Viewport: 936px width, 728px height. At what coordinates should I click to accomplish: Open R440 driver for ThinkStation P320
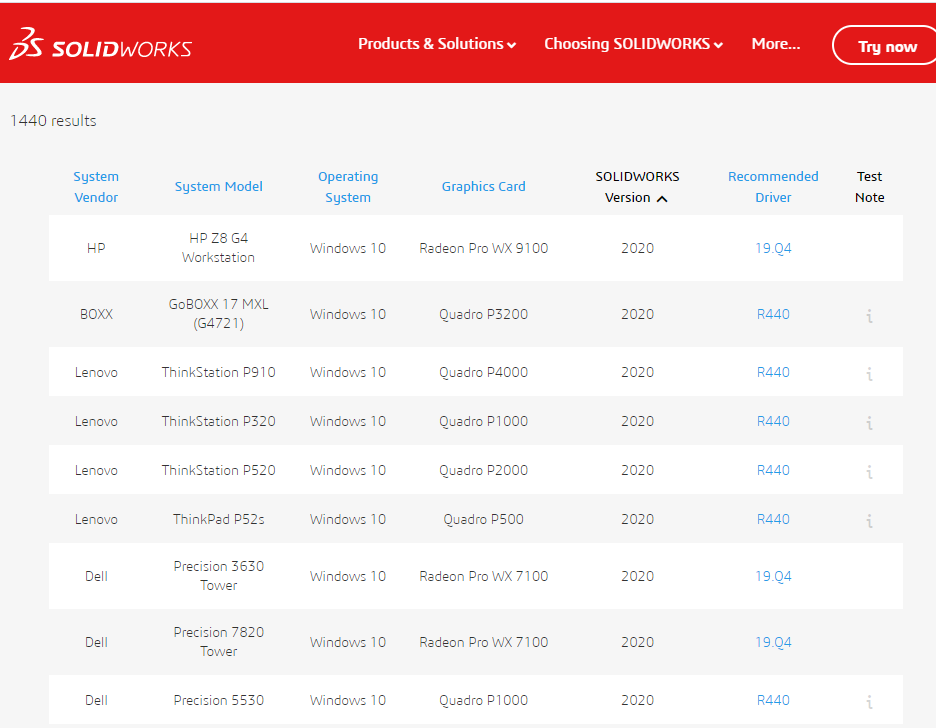tap(773, 421)
